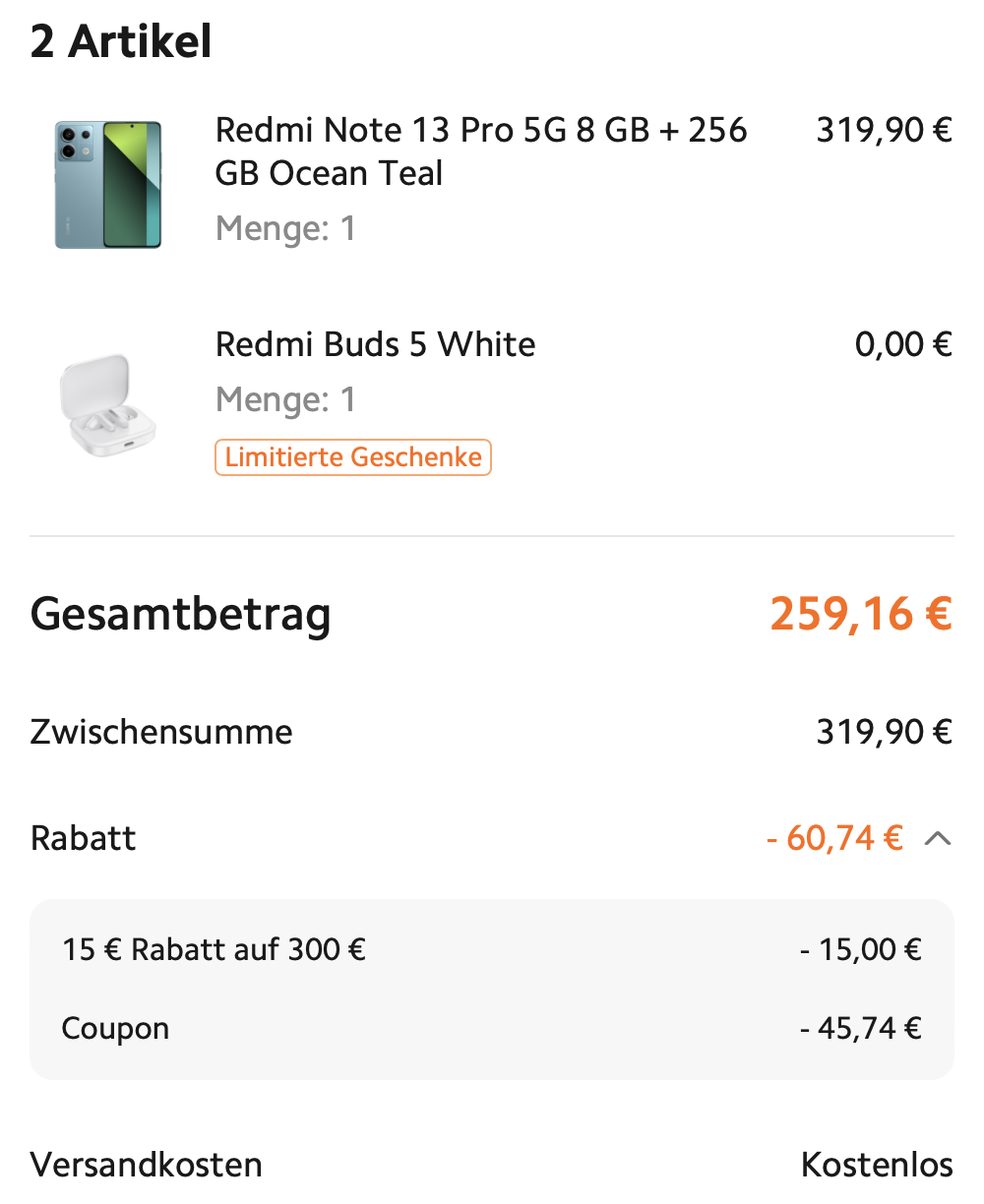
Task: Click the Versandkosten row
Action: point(146,1166)
